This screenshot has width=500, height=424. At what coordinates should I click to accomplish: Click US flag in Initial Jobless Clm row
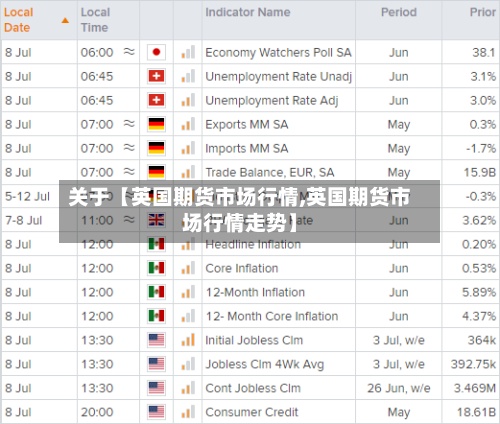coord(156,340)
